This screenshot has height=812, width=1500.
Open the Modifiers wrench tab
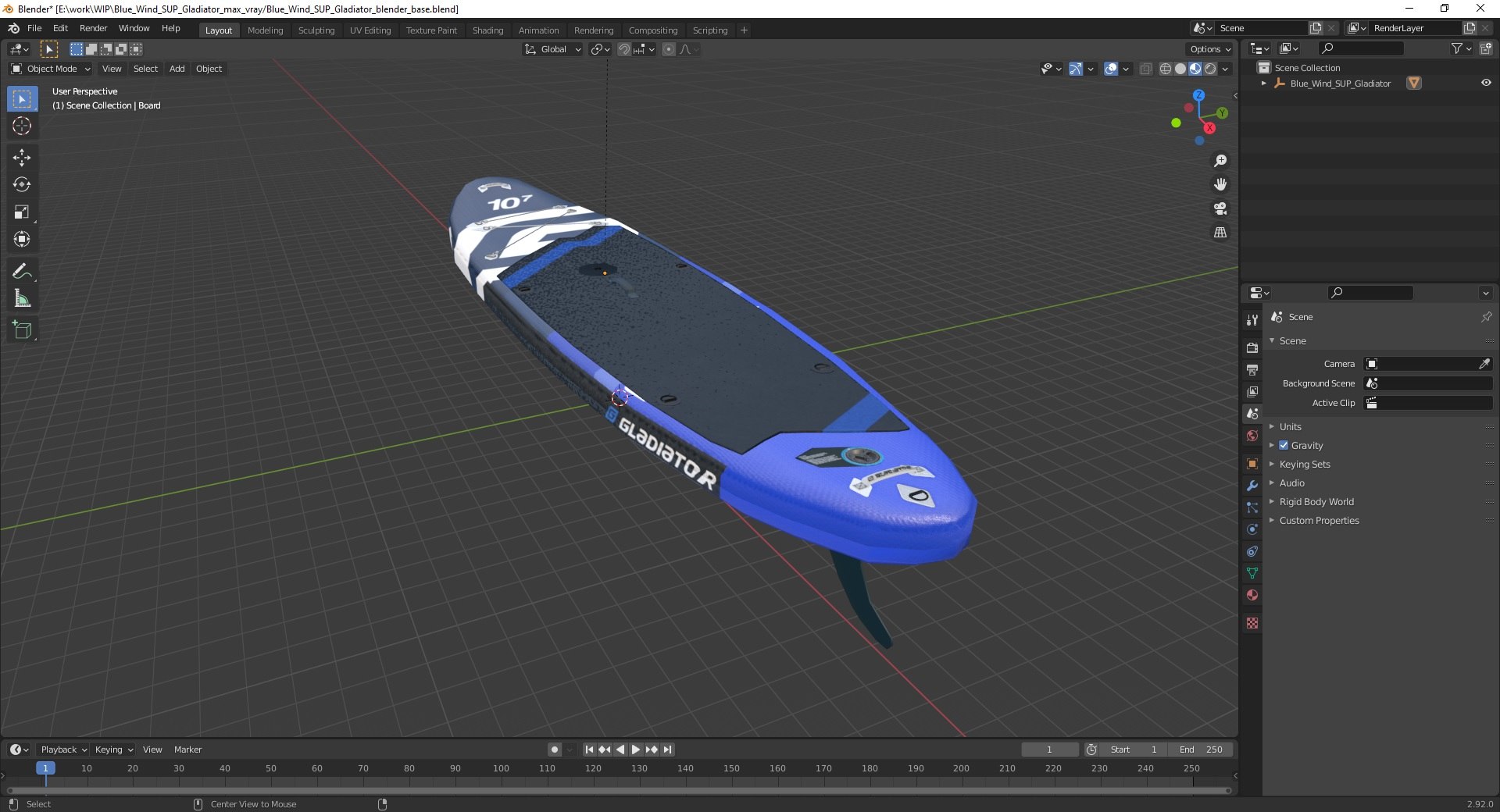tap(1252, 486)
